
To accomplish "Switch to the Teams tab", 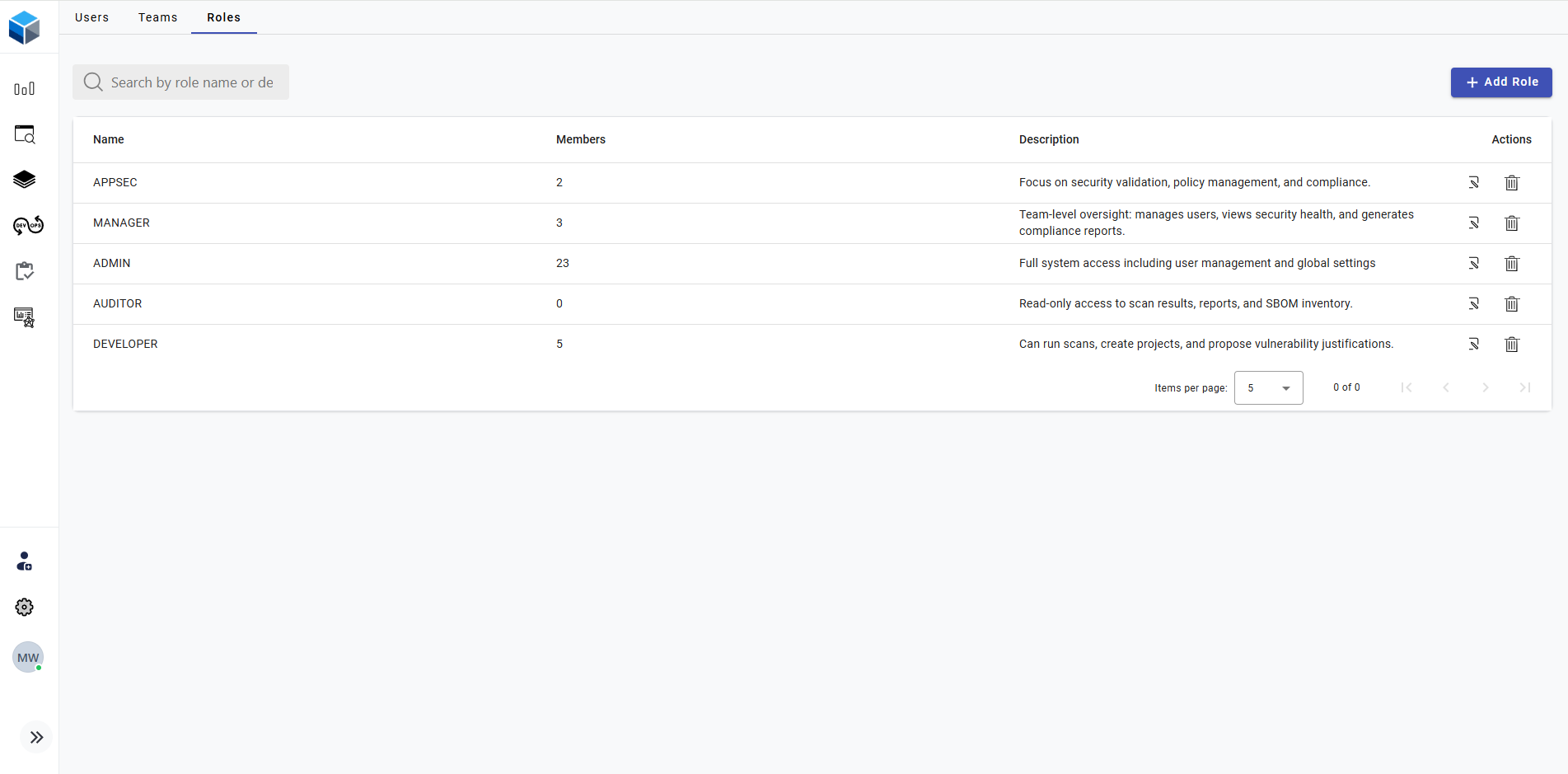I will pos(157,17).
